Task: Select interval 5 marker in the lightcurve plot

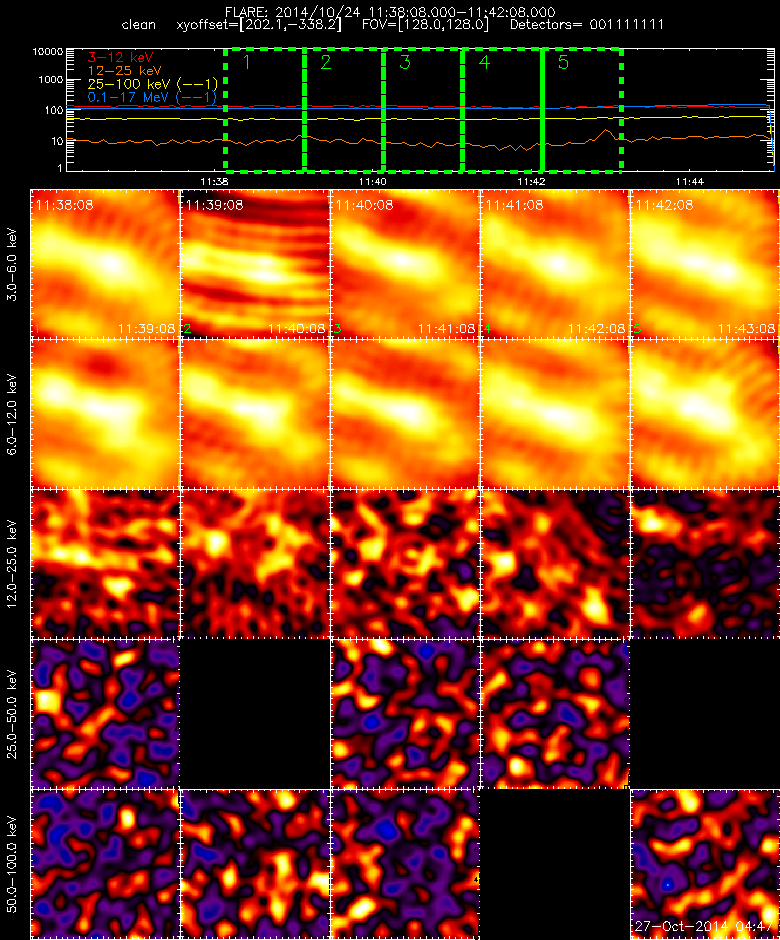Action: (x=563, y=62)
